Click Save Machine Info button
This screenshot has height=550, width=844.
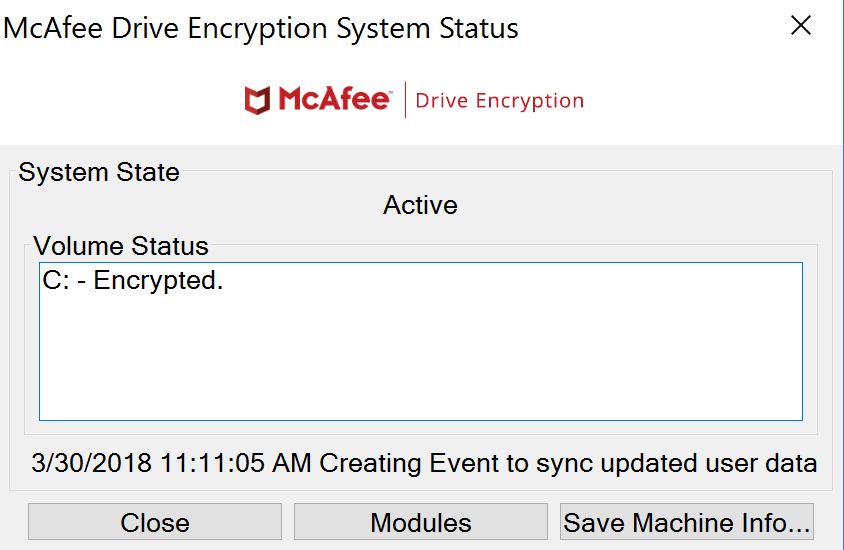(686, 522)
